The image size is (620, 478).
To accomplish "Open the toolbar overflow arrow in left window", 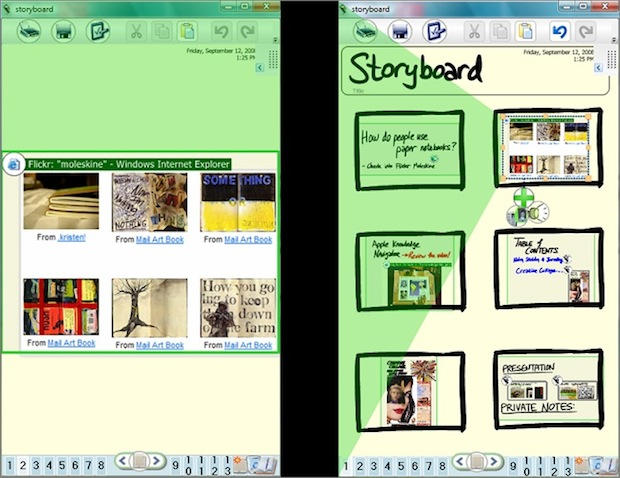I will 275,40.
